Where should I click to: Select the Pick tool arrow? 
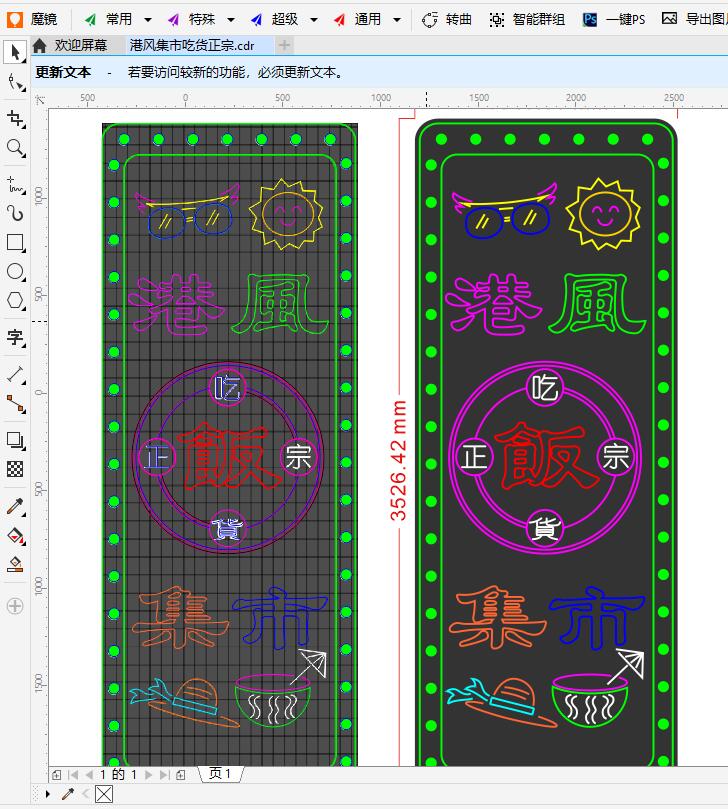point(15,52)
